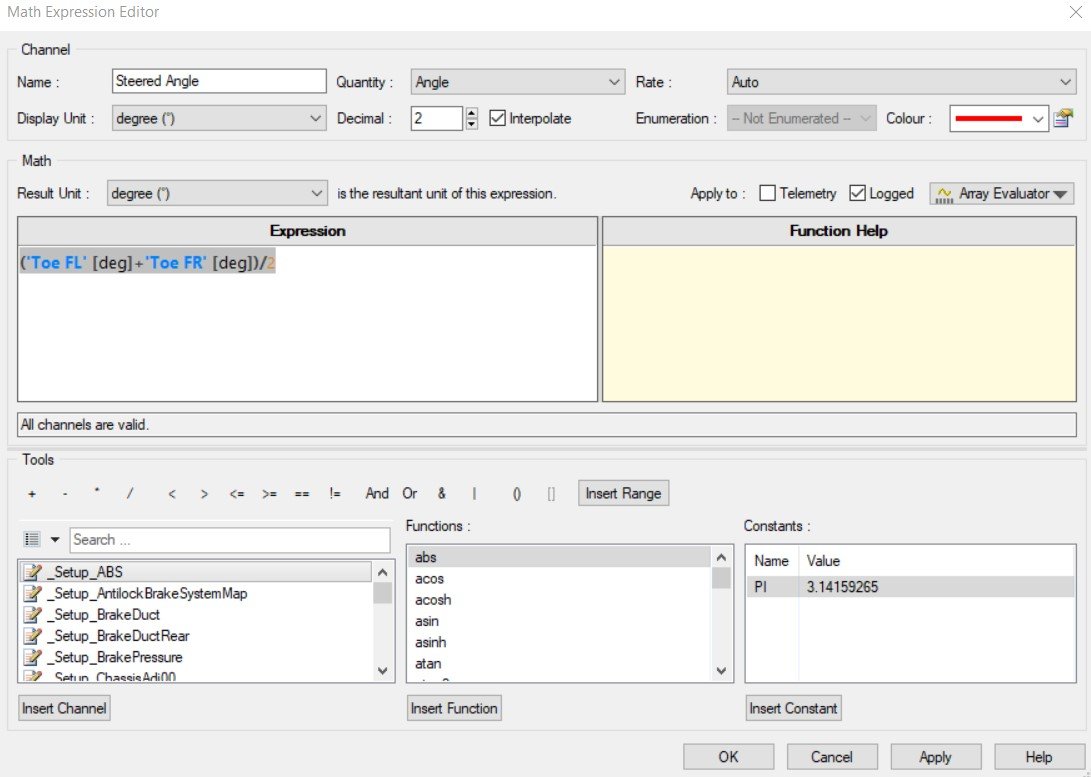The image size is (1091, 777).
Task: Open the Quantity dropdown showing Angle
Action: (x=518, y=82)
